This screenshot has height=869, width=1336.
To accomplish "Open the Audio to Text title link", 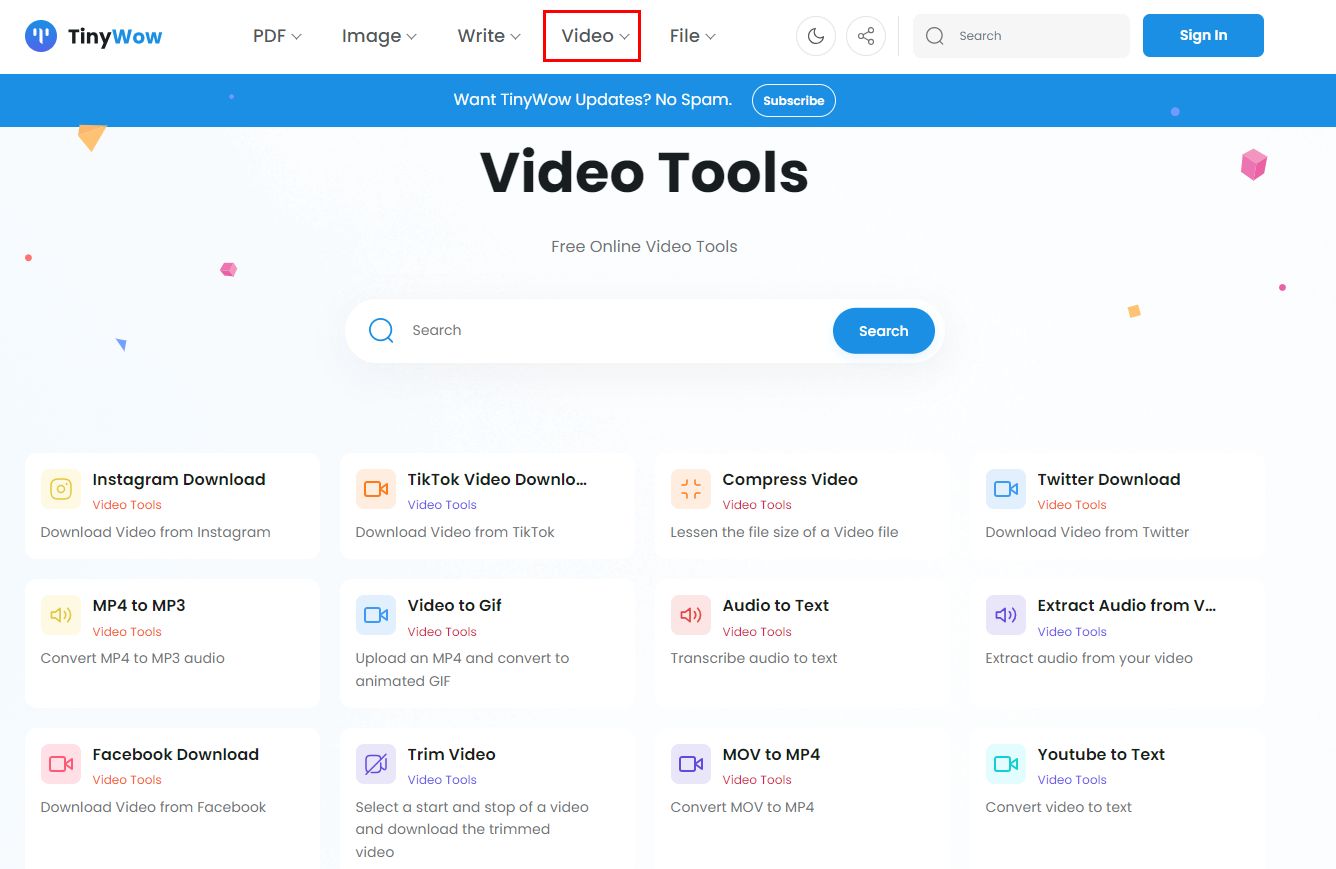I will point(776,605).
